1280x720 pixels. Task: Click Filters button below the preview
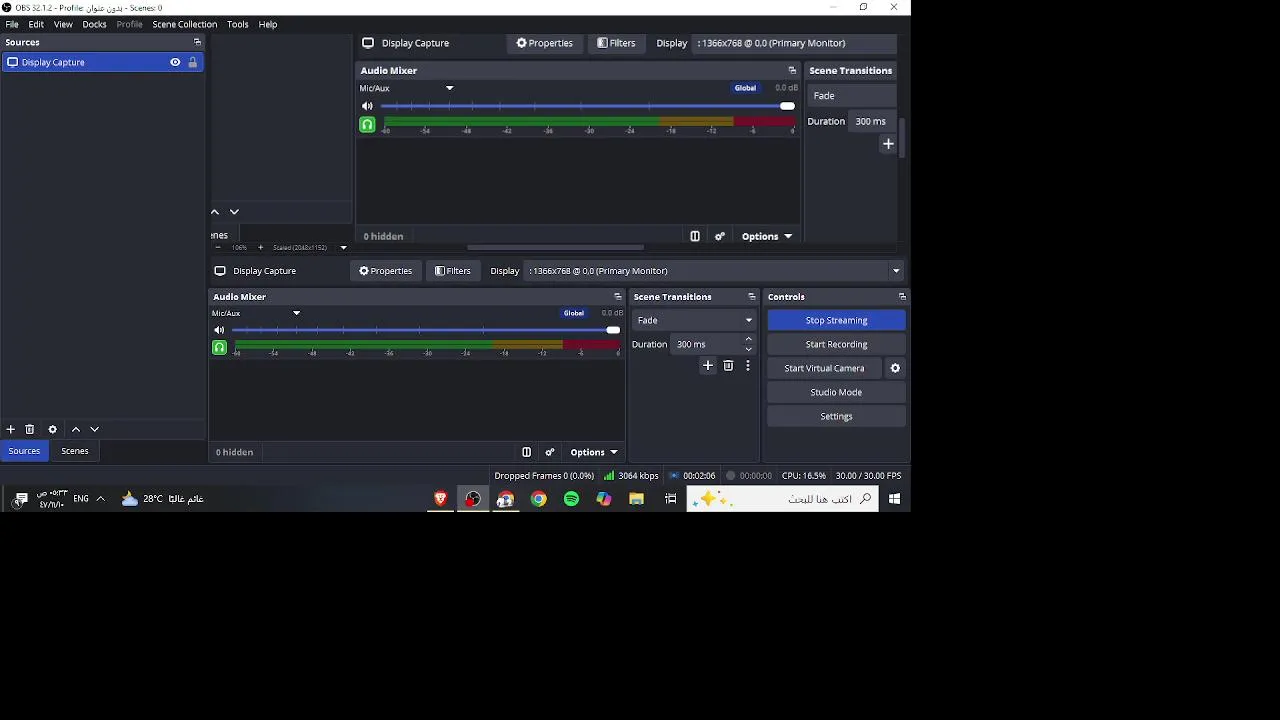(x=453, y=271)
